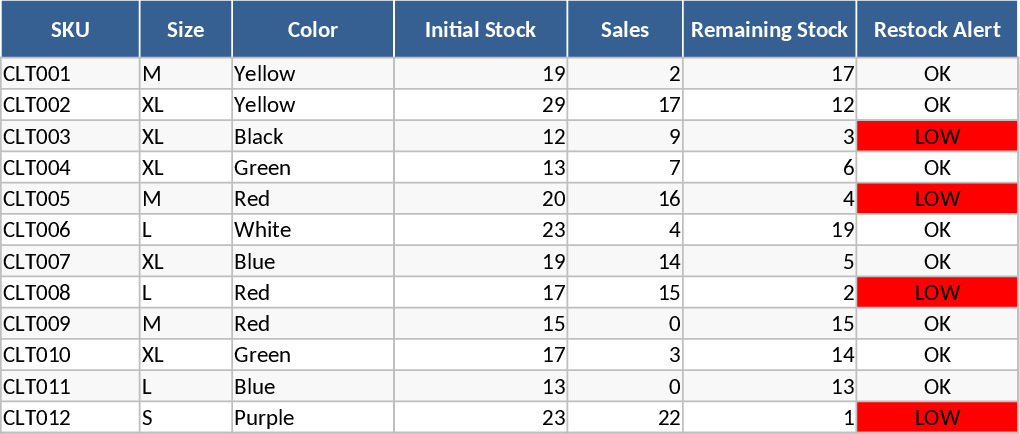The width and height of the screenshot is (1020, 434).
Task: Click the Restock Alert column header
Action: [x=937, y=30]
